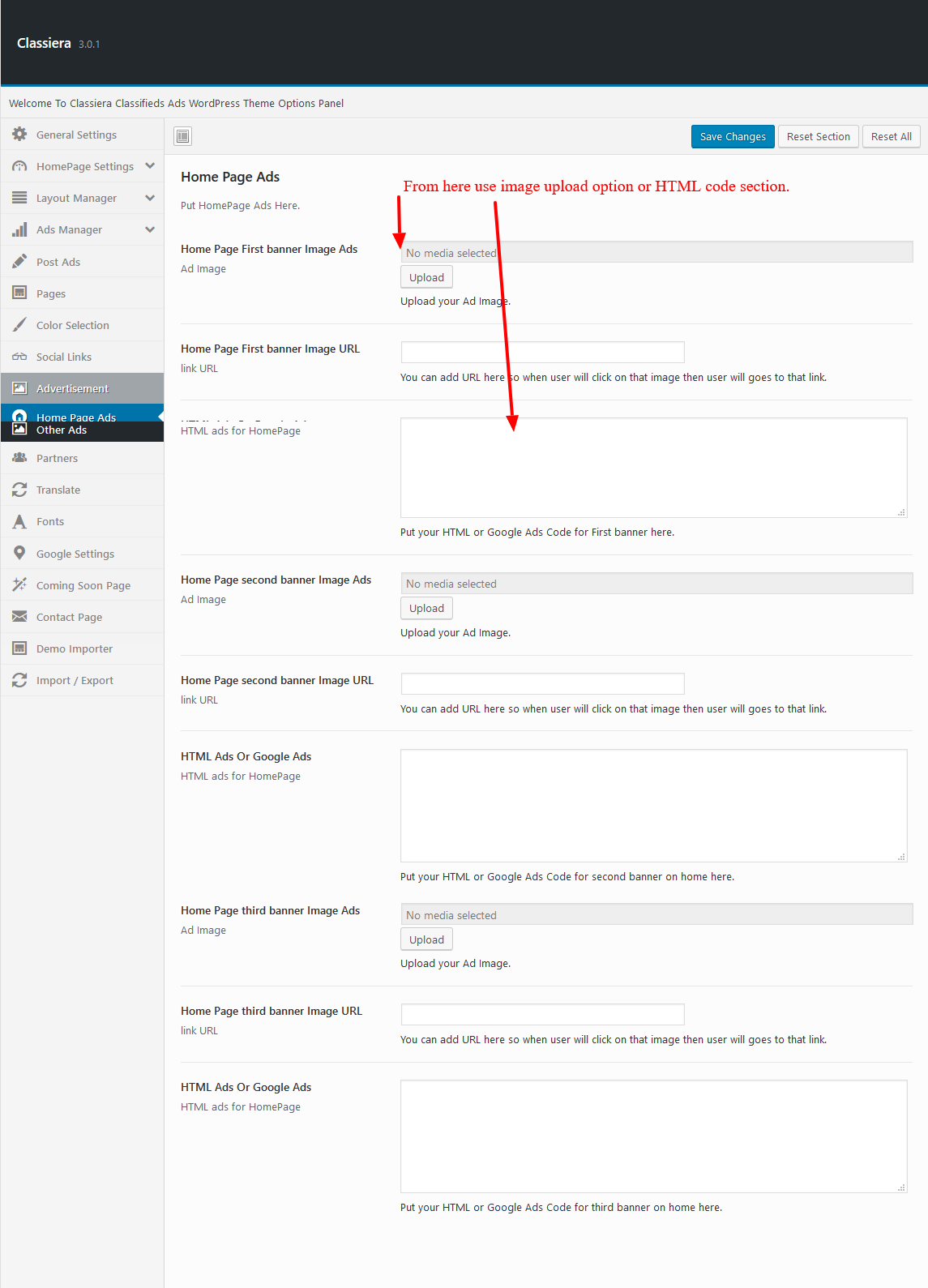Viewport: 928px width, 1288px height.
Task: Click the Social Links glasses icon
Action: click(x=19, y=357)
